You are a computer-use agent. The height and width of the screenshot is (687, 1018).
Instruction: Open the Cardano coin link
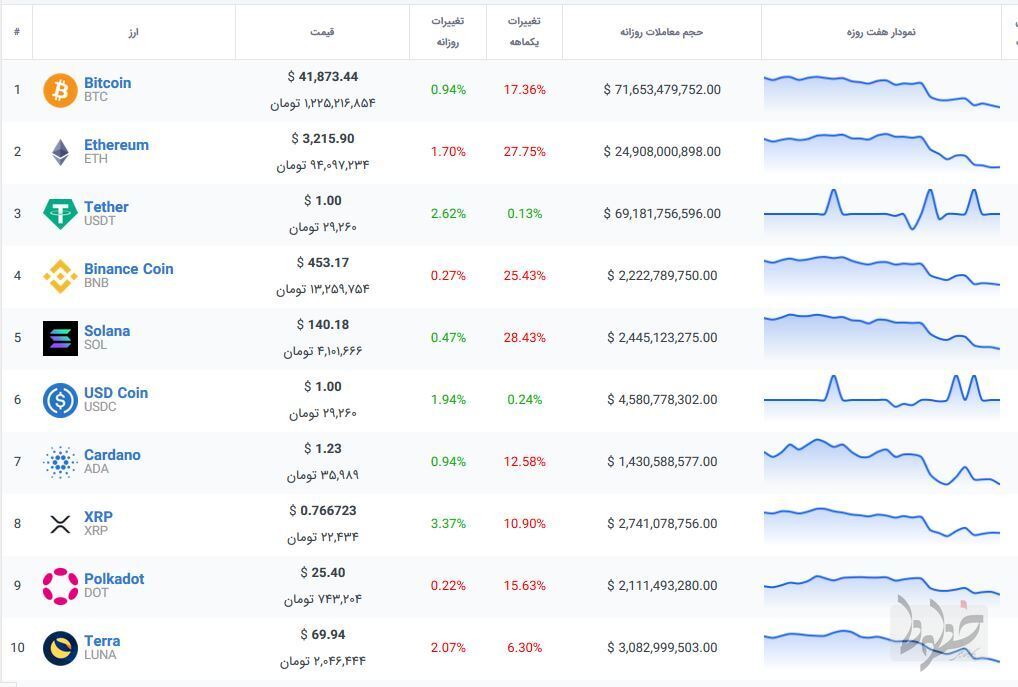112,455
